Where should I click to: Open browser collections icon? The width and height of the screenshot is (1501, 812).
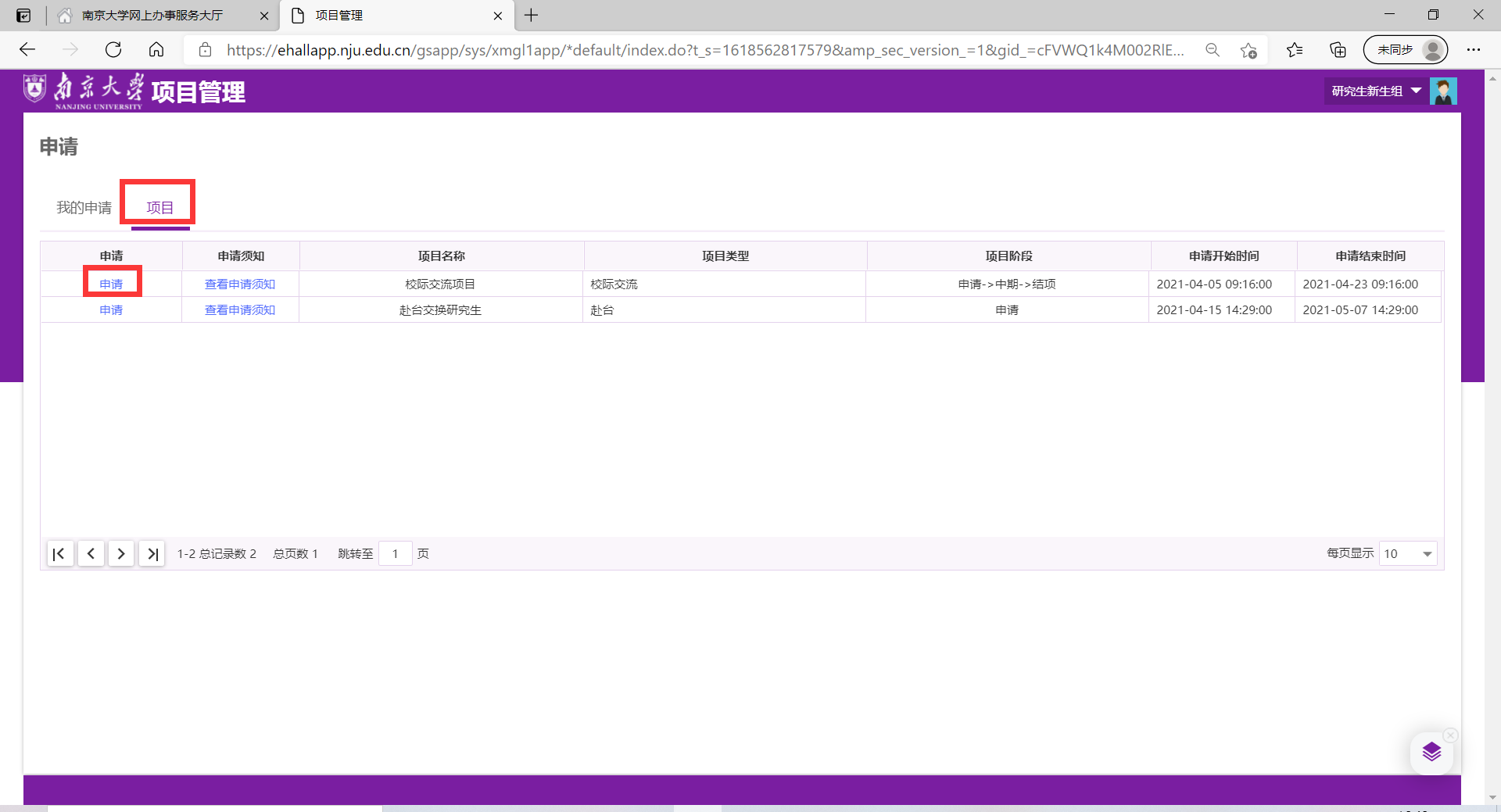[x=1338, y=50]
